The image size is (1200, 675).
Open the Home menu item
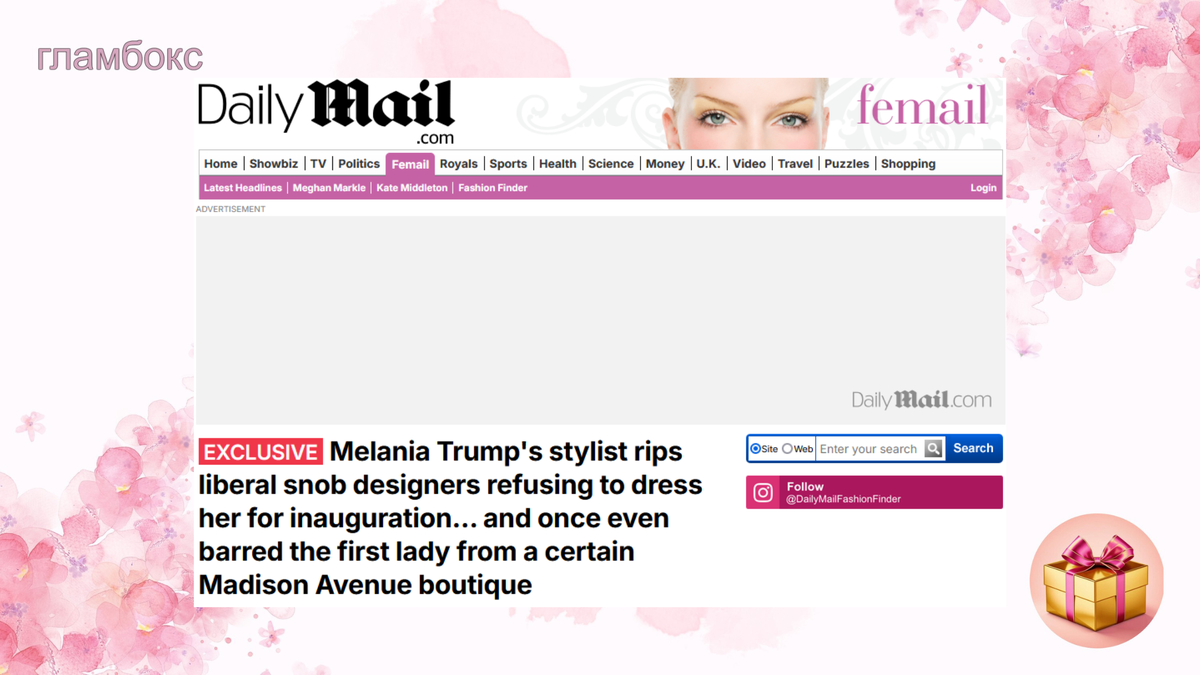221,164
